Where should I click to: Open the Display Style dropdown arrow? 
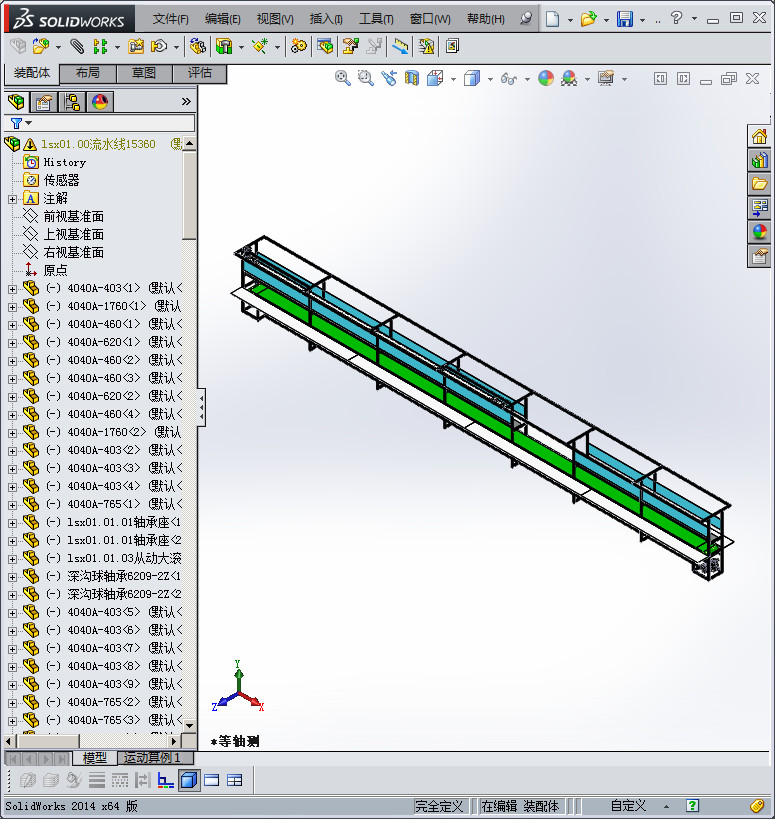[490, 79]
